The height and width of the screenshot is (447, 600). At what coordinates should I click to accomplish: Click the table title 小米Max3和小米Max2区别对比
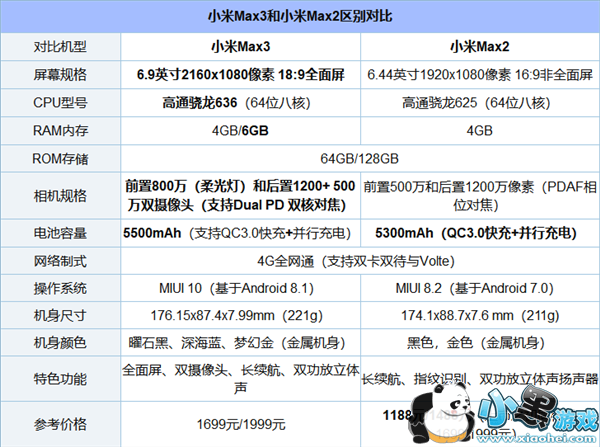(300, 16)
